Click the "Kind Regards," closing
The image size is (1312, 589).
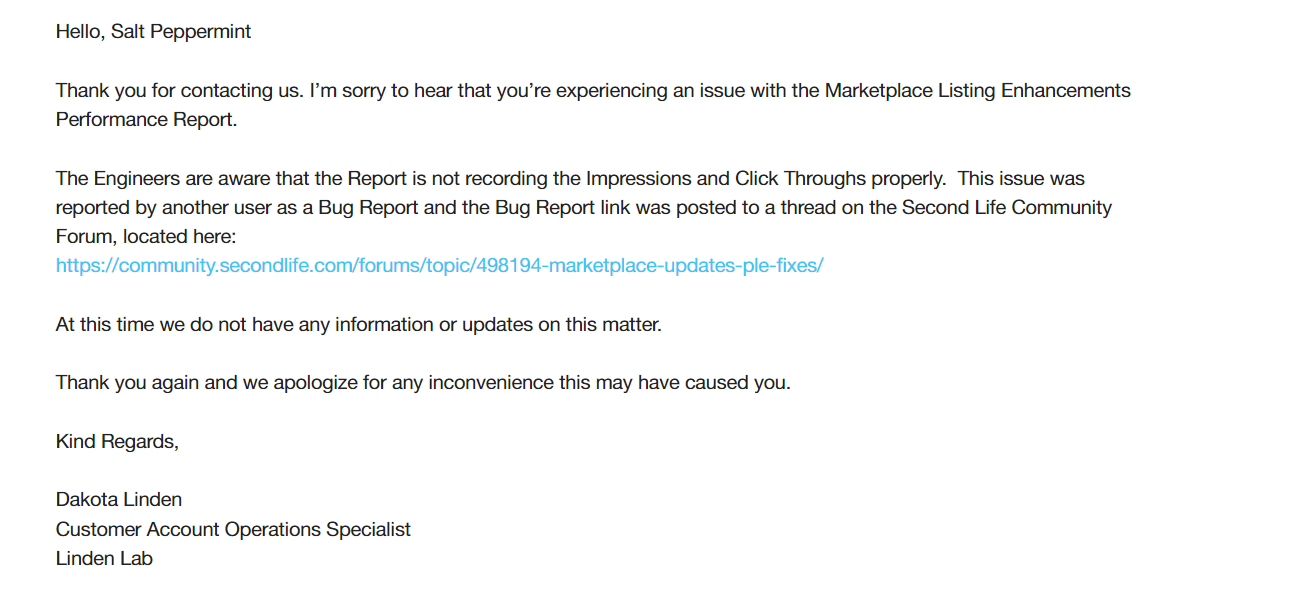click(x=117, y=442)
